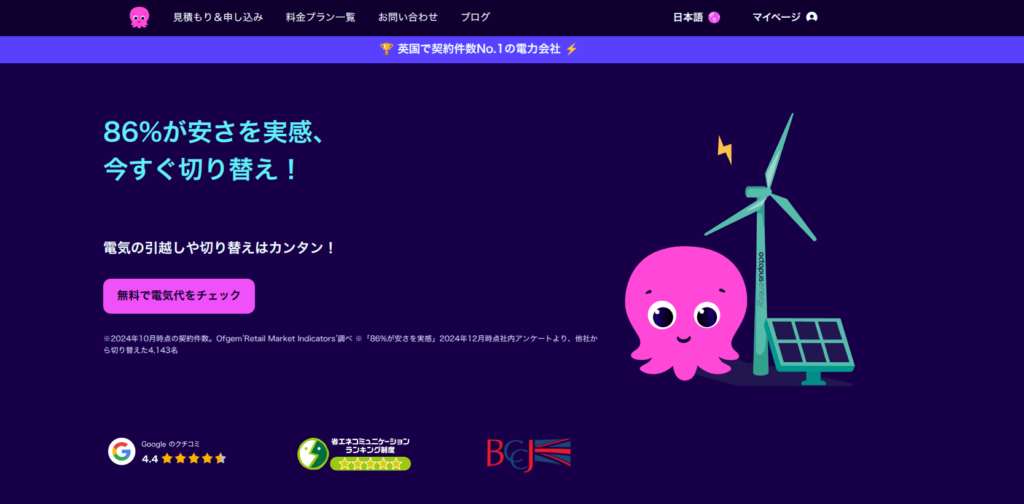
Task: Go to 料金プラン一覧 in the navigation
Action: click(x=320, y=17)
